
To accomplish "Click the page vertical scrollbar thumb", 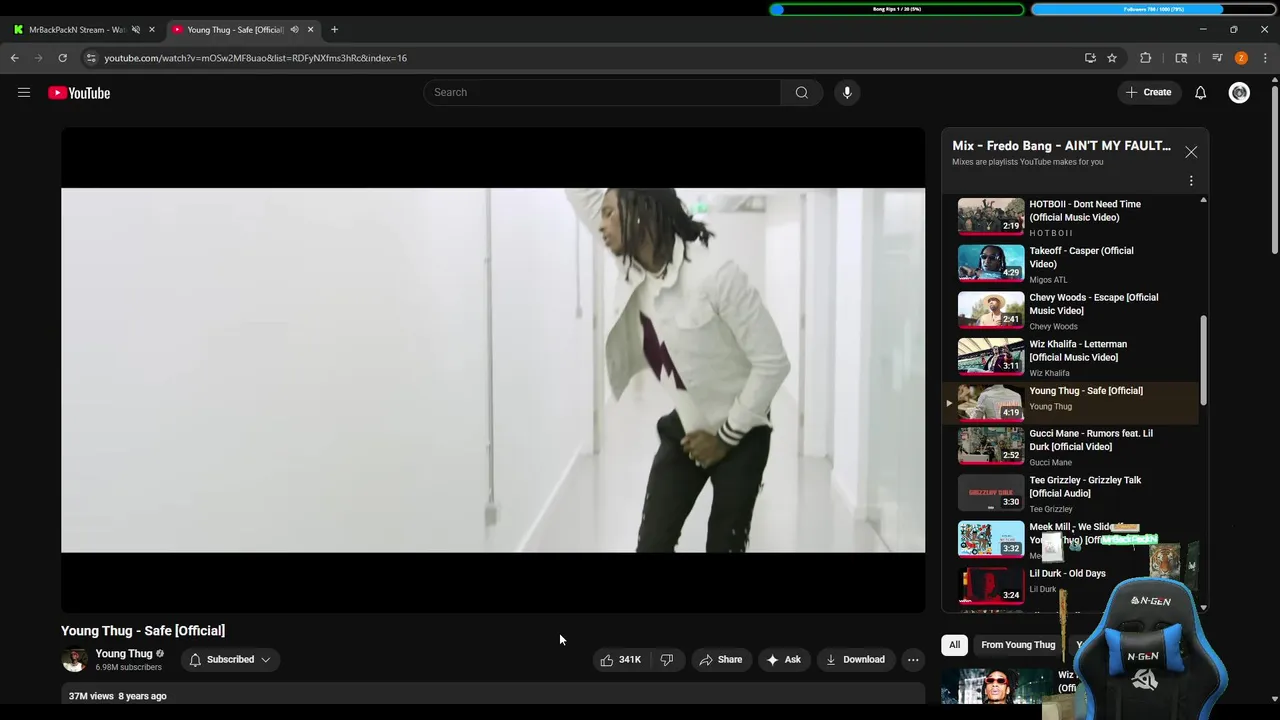I will pyautogui.click(x=1275, y=170).
